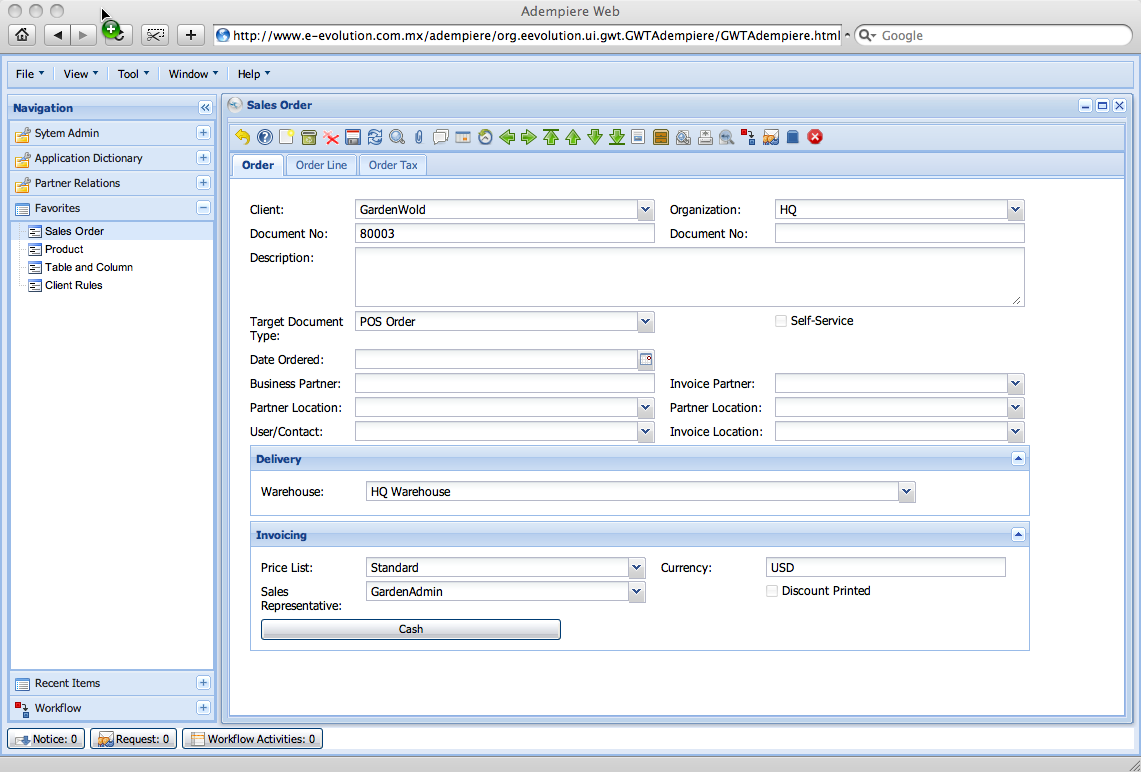Image resolution: width=1141 pixels, height=772 pixels.
Task: Click the Help question mark icon
Action: (265, 138)
